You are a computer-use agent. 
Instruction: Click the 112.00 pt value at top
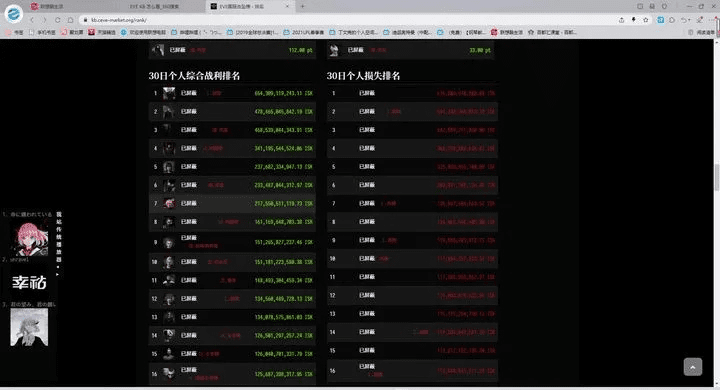301,50
